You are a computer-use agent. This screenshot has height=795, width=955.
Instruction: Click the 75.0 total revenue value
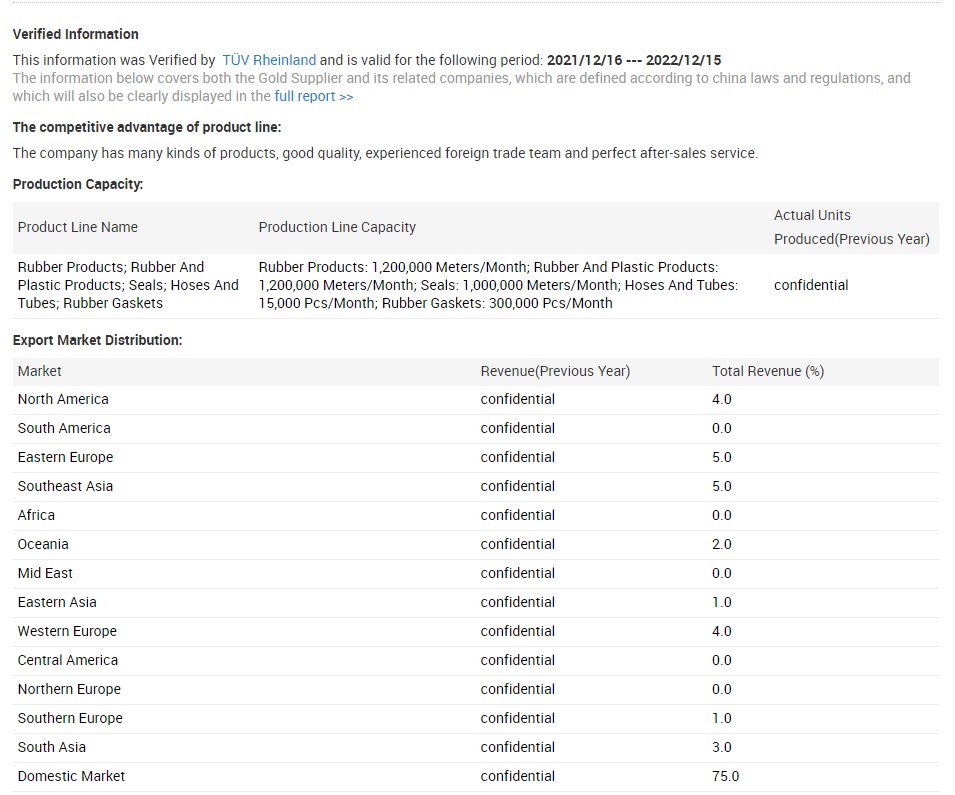point(725,776)
